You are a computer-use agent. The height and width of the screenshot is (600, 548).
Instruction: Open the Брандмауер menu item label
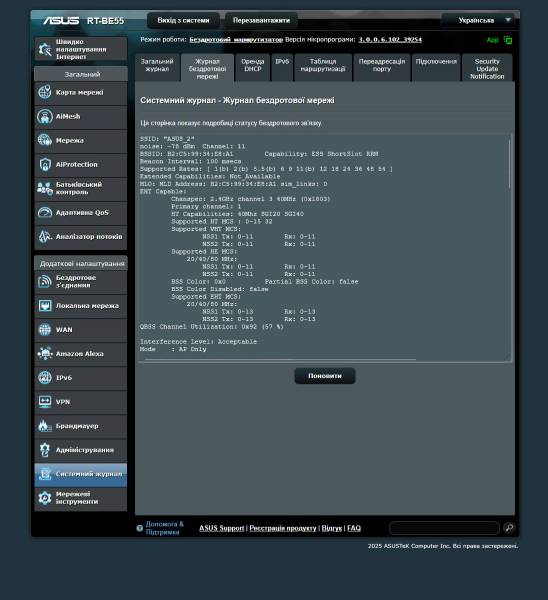(77, 426)
